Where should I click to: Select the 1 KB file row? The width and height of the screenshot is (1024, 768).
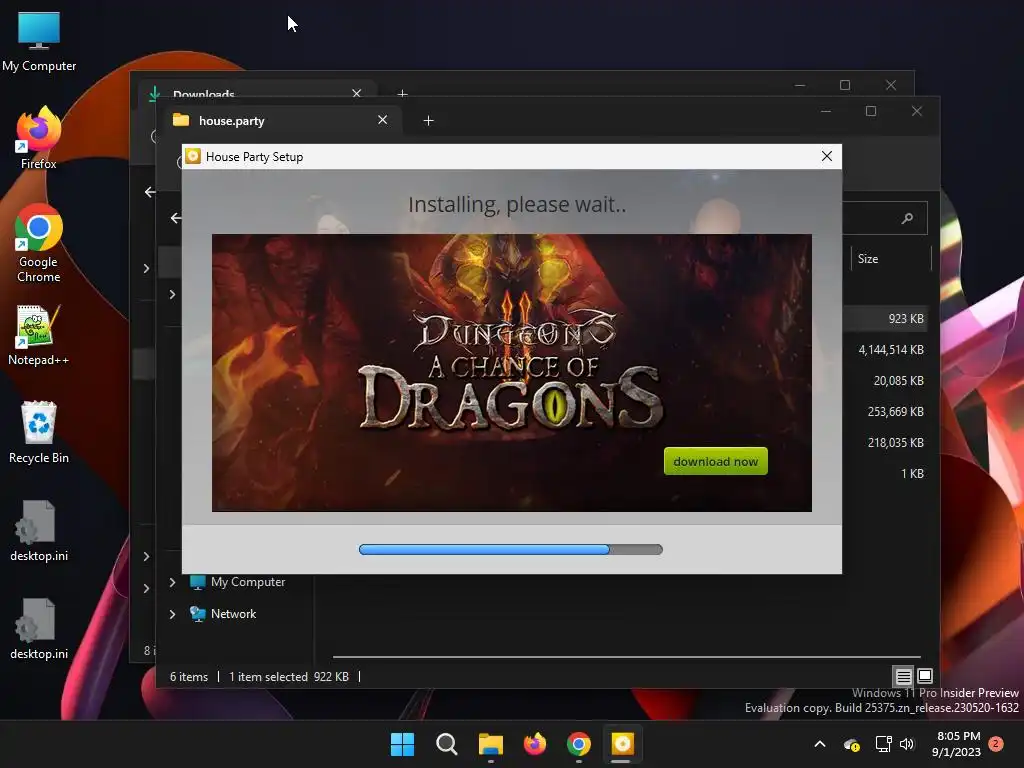point(885,473)
